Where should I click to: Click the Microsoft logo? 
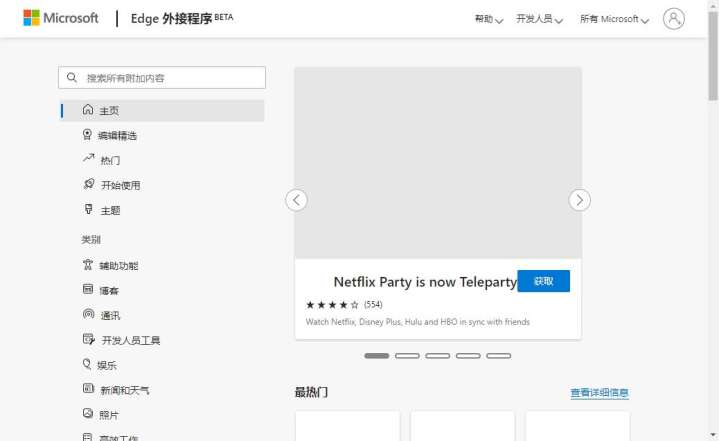(61, 18)
